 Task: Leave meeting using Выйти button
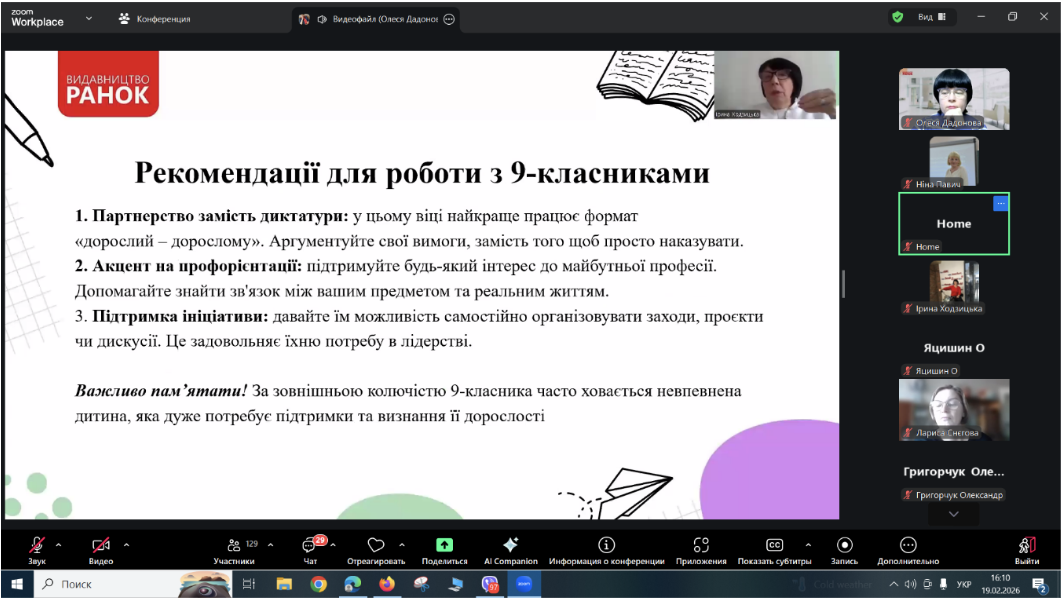tap(1027, 550)
